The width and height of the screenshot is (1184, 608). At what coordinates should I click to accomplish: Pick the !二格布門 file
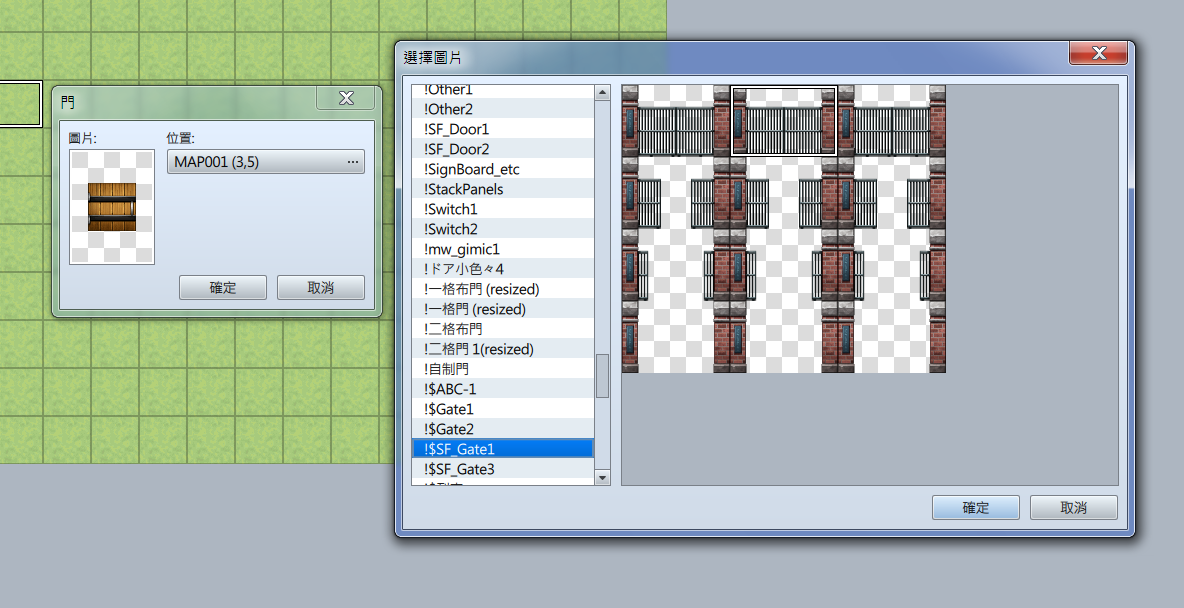point(503,329)
